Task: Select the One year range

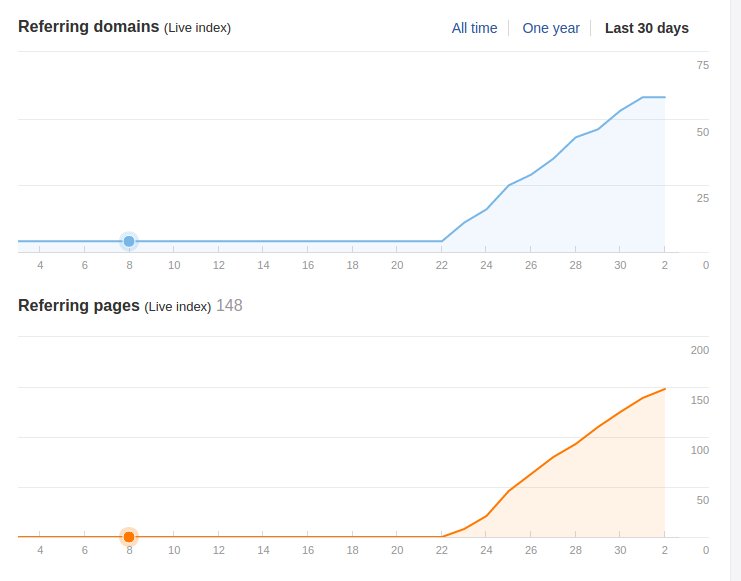Action: (551, 28)
